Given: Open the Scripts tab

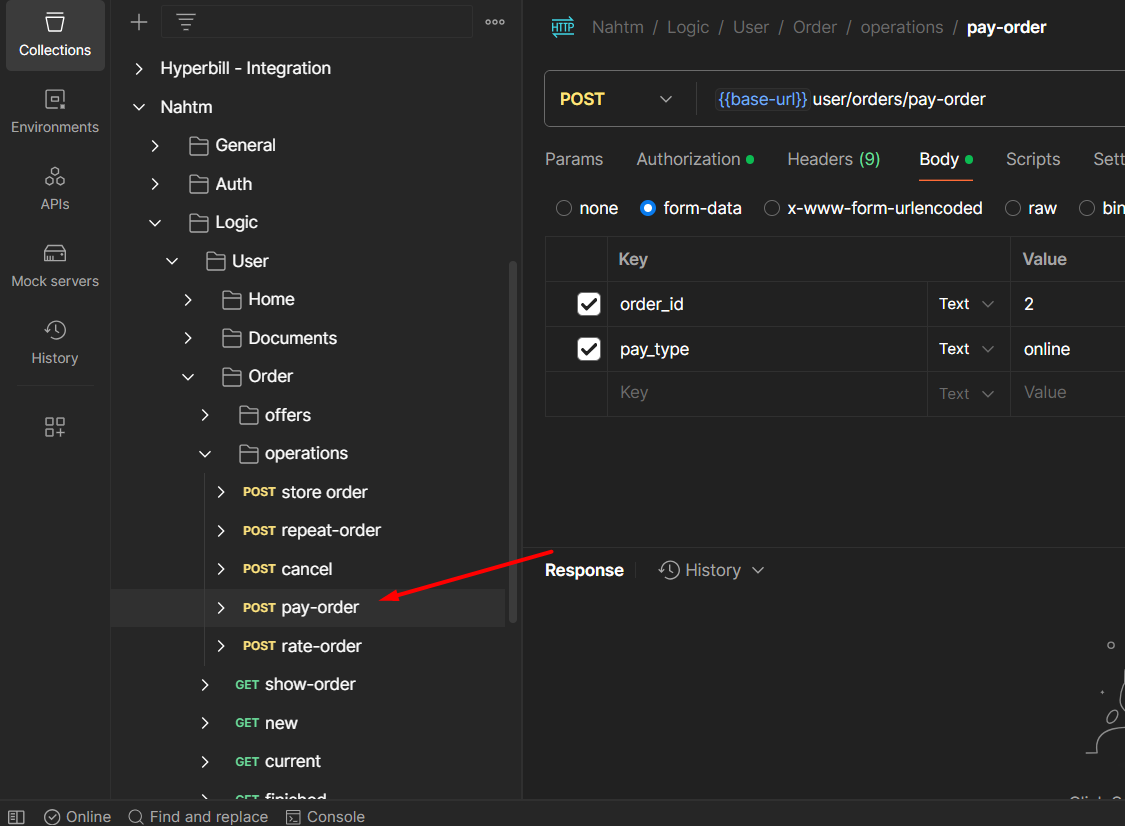Looking at the screenshot, I should [x=1032, y=159].
